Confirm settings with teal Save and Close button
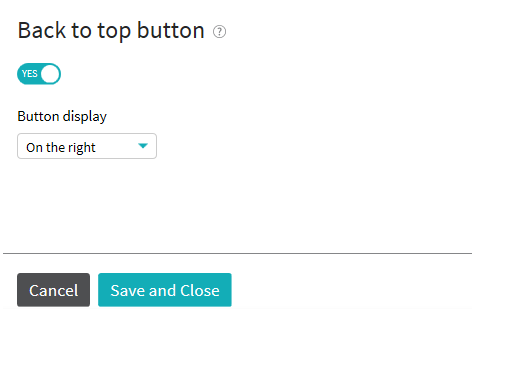This screenshot has height=373, width=521. 165,290
